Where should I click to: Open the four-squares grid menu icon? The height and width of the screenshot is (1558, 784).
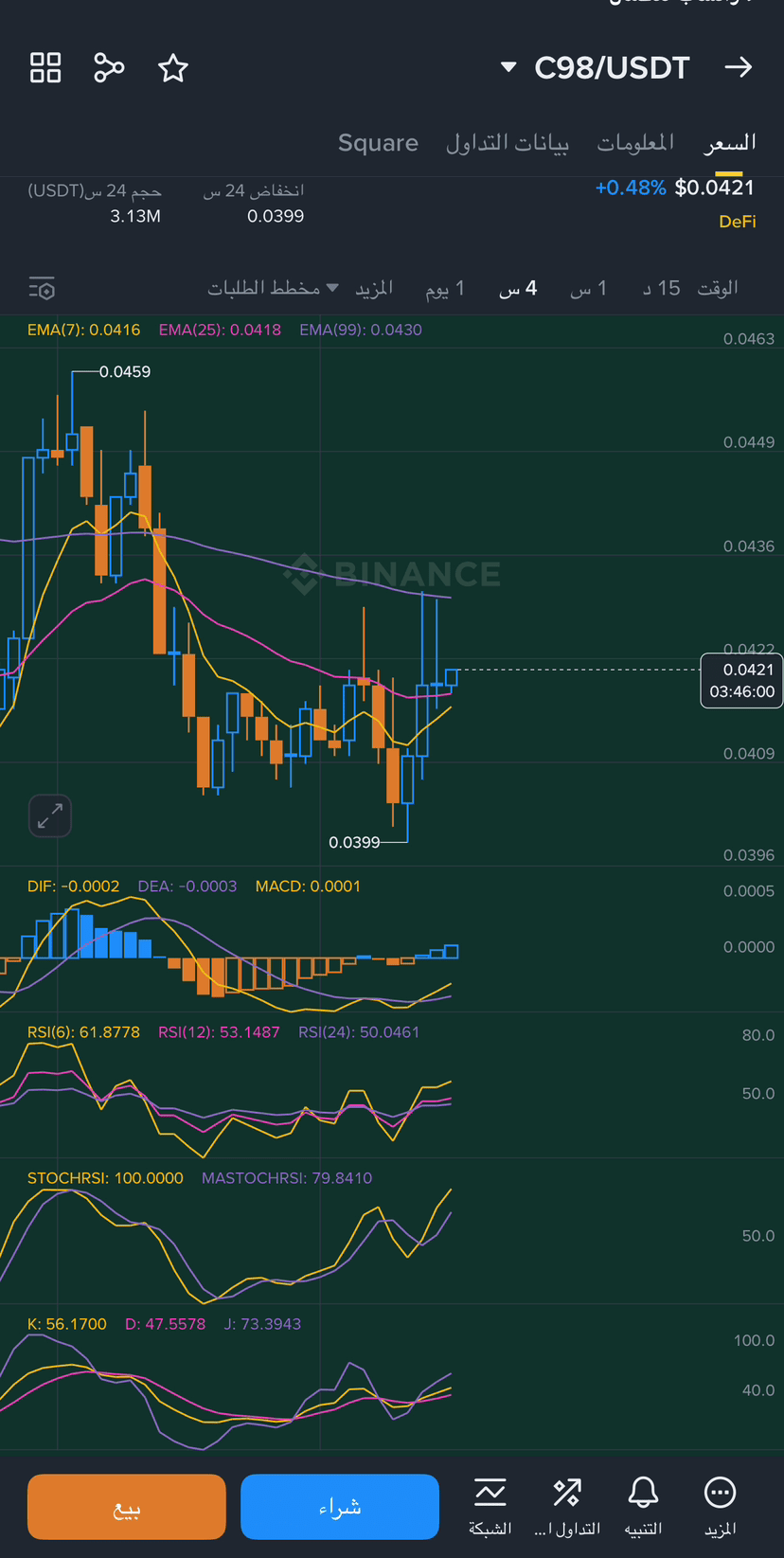(45, 68)
